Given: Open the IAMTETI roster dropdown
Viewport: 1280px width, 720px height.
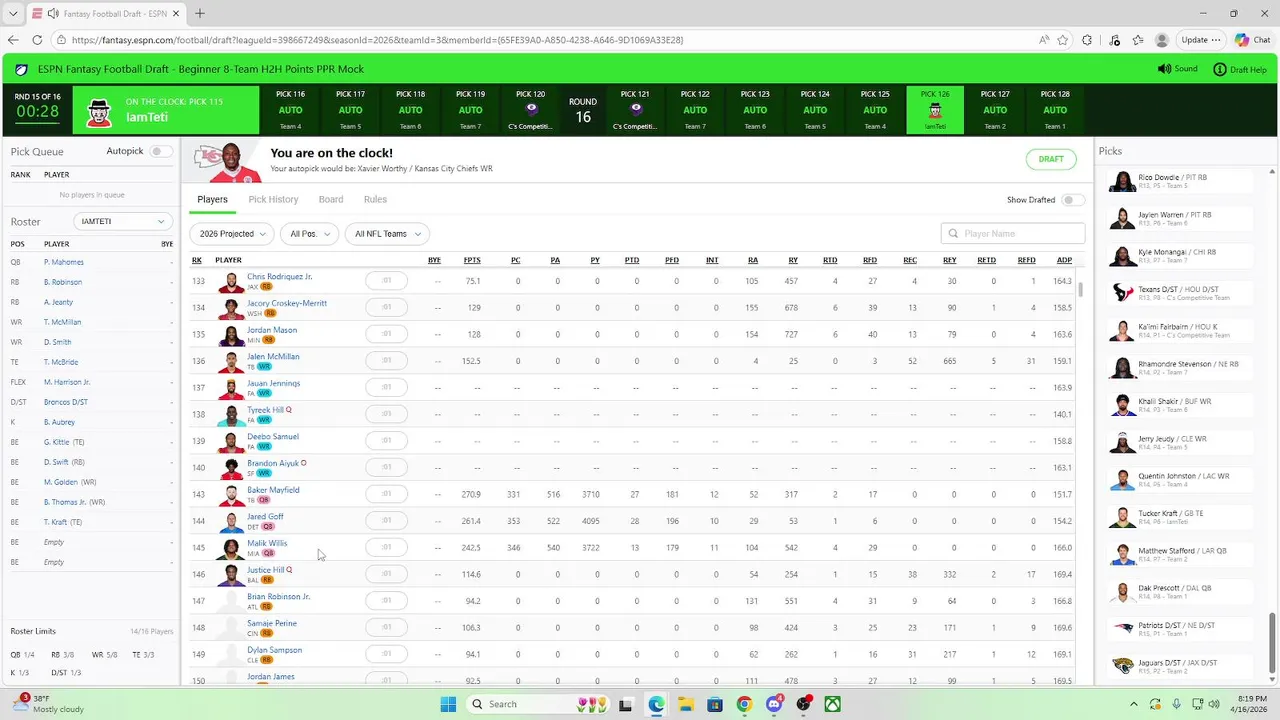Looking at the screenshot, I should point(123,221).
